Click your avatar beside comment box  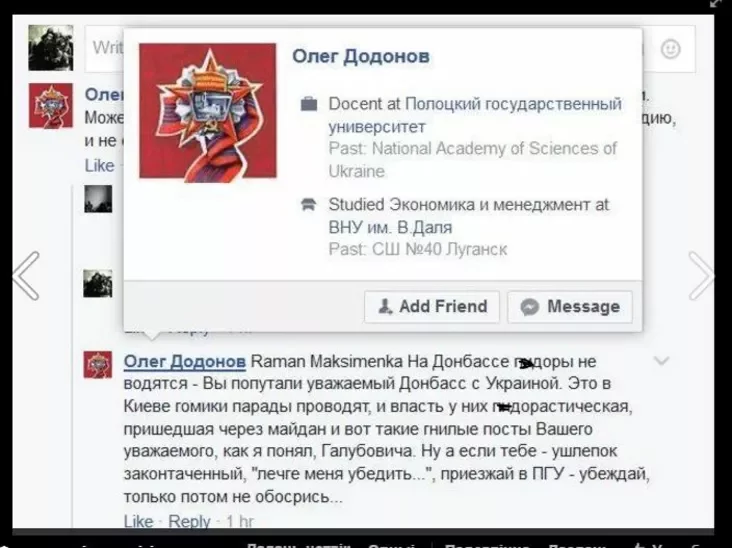tap(51, 48)
